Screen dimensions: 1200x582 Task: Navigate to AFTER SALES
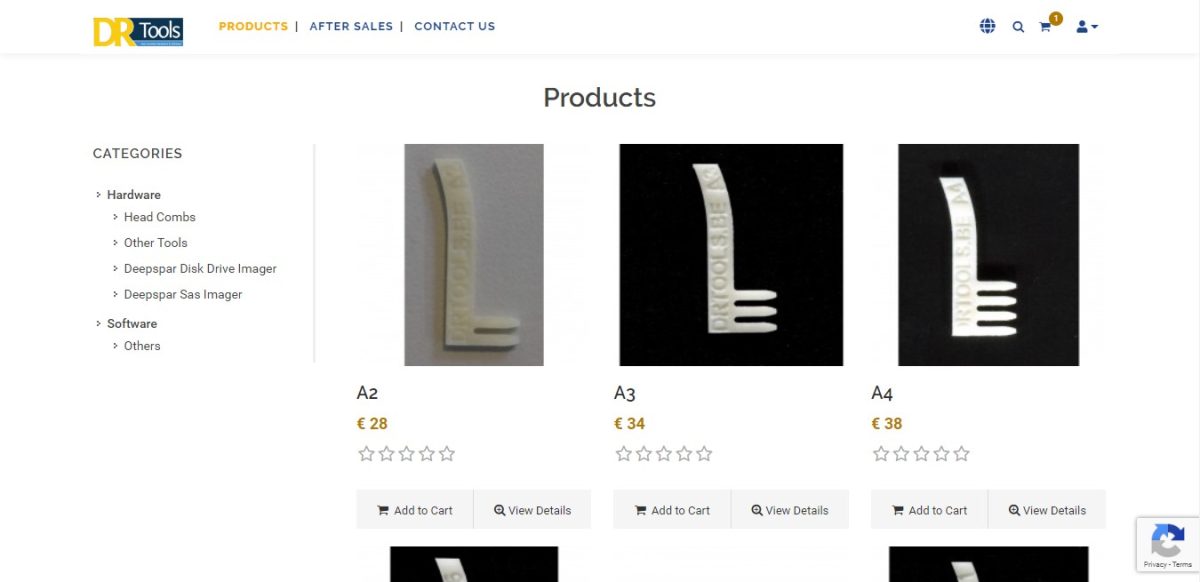351,26
